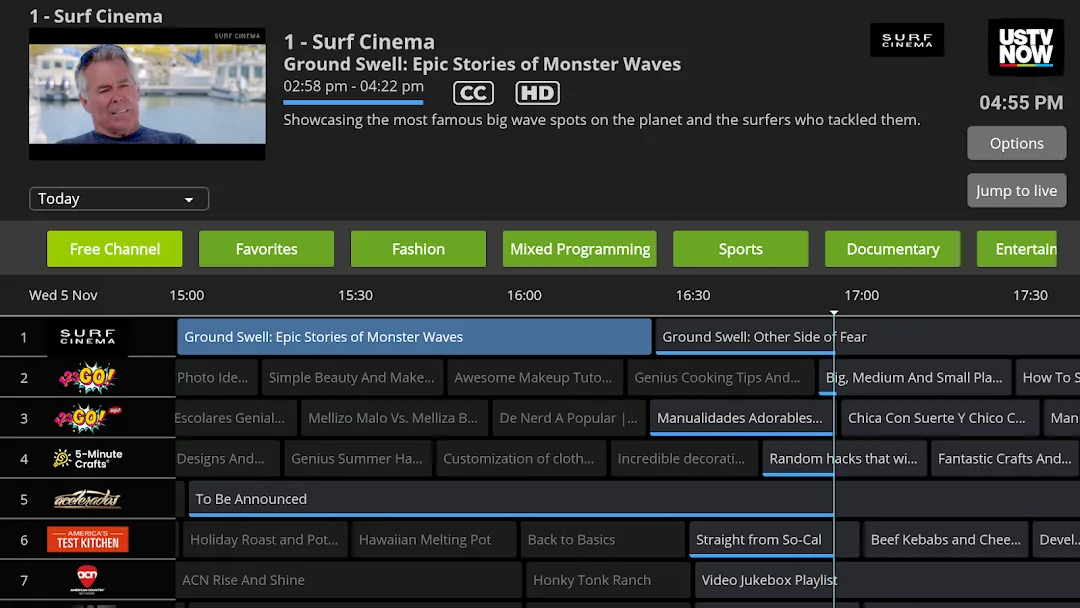The width and height of the screenshot is (1080, 608).
Task: Select America's Test Kitchen channel logo
Action: tap(87, 540)
